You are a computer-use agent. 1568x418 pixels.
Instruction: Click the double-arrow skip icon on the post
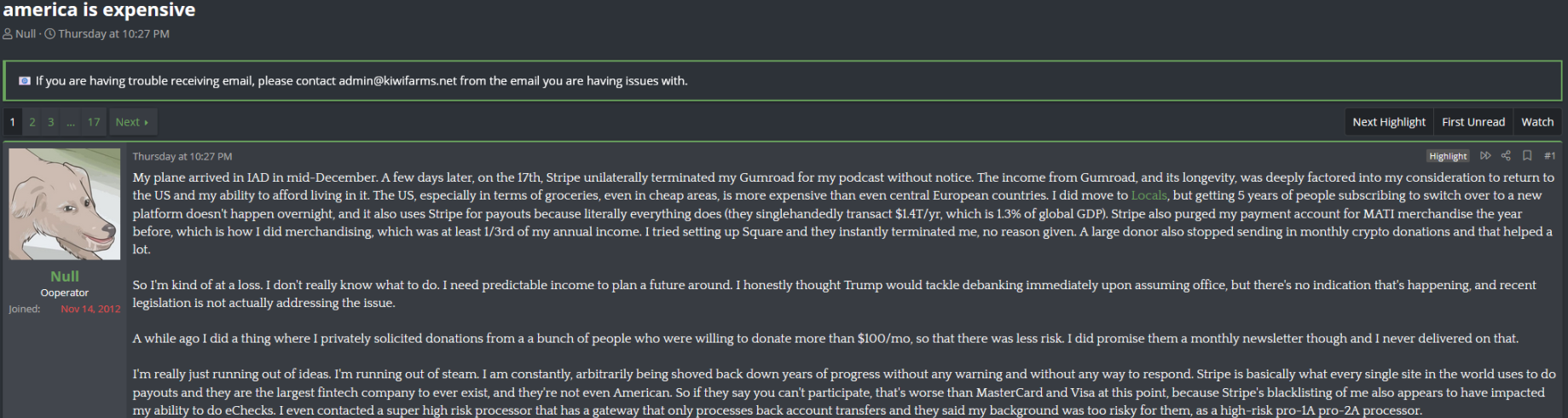1485,156
